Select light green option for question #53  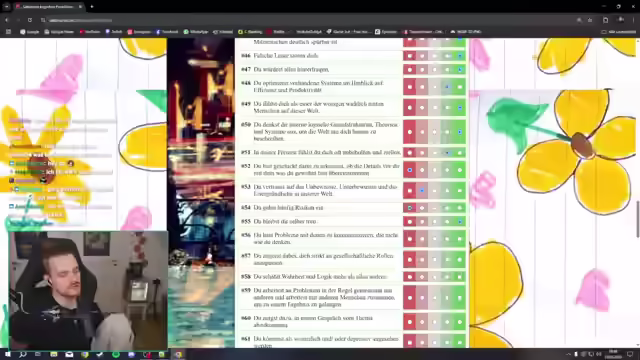(x=447, y=191)
